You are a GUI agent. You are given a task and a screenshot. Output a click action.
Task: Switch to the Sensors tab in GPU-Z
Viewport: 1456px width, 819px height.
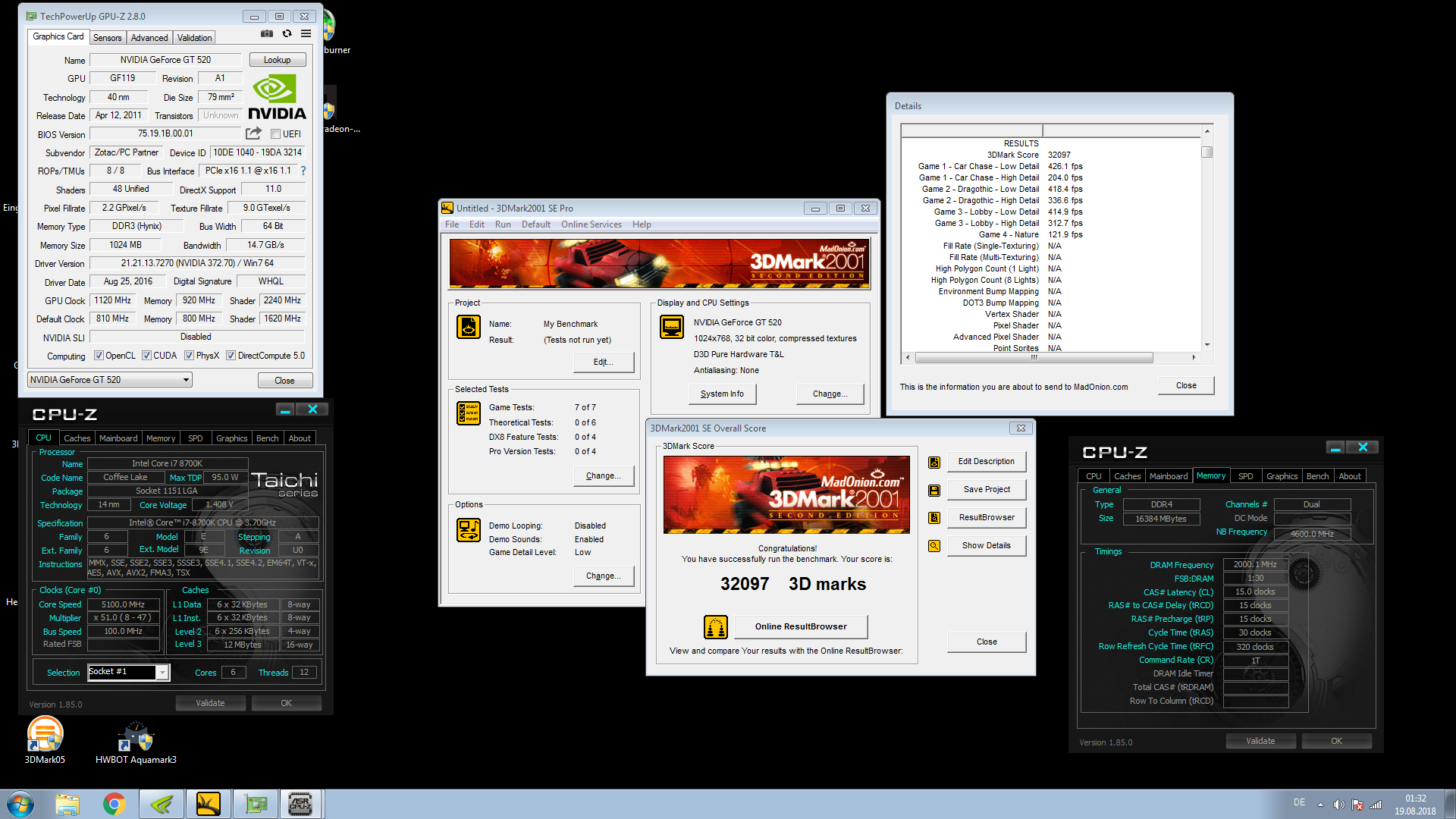pos(107,37)
